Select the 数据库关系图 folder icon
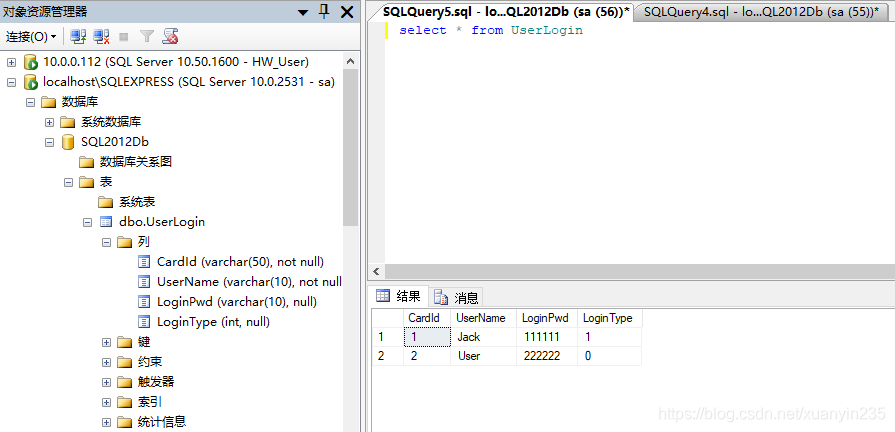This screenshot has width=895, height=432. (86, 162)
